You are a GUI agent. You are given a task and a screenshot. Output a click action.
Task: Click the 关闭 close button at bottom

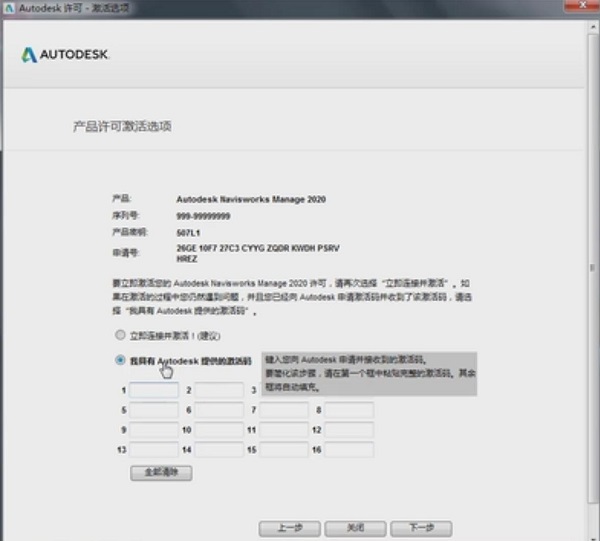click(x=355, y=528)
